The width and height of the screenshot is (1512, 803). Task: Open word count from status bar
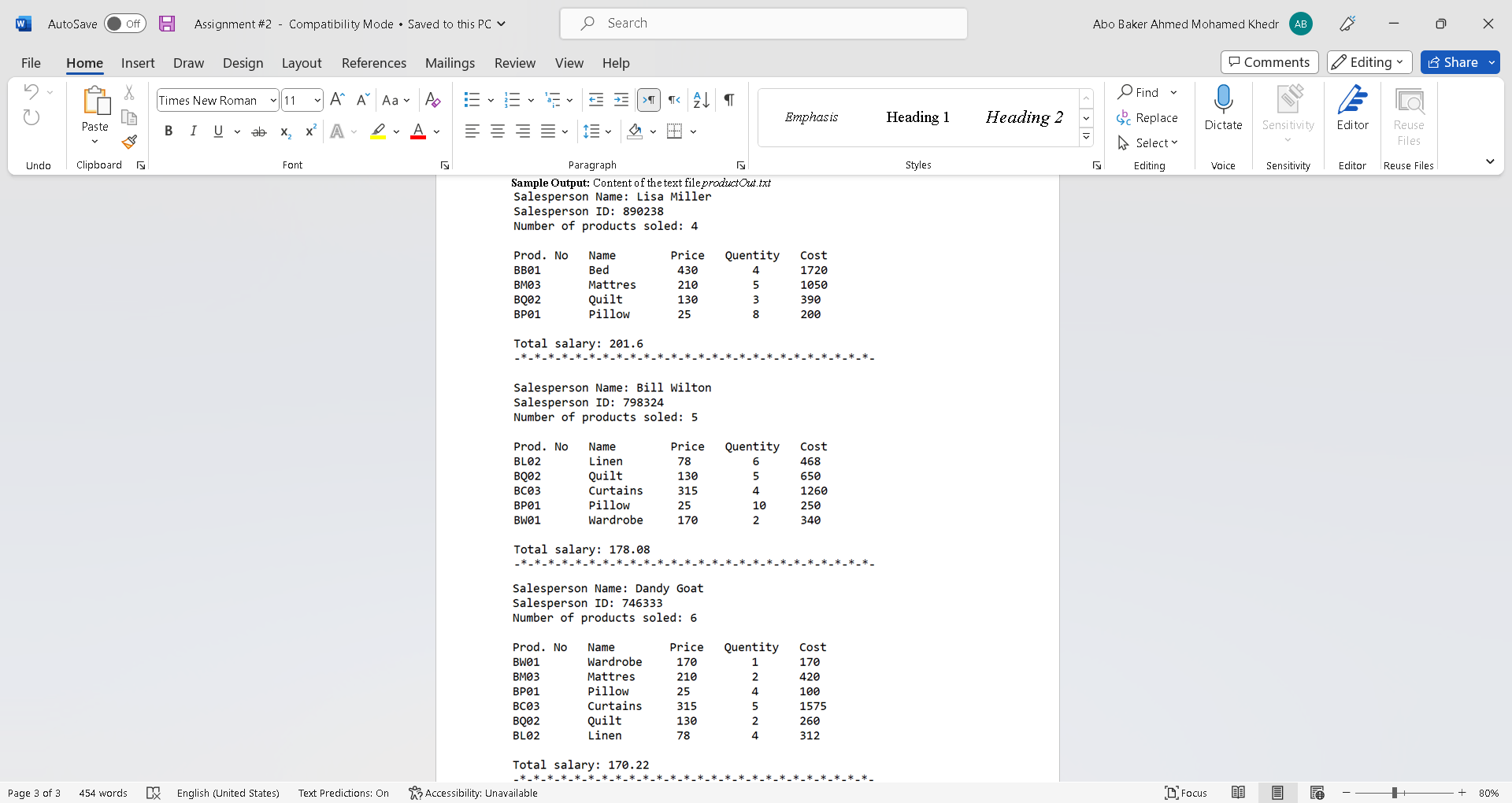point(103,793)
